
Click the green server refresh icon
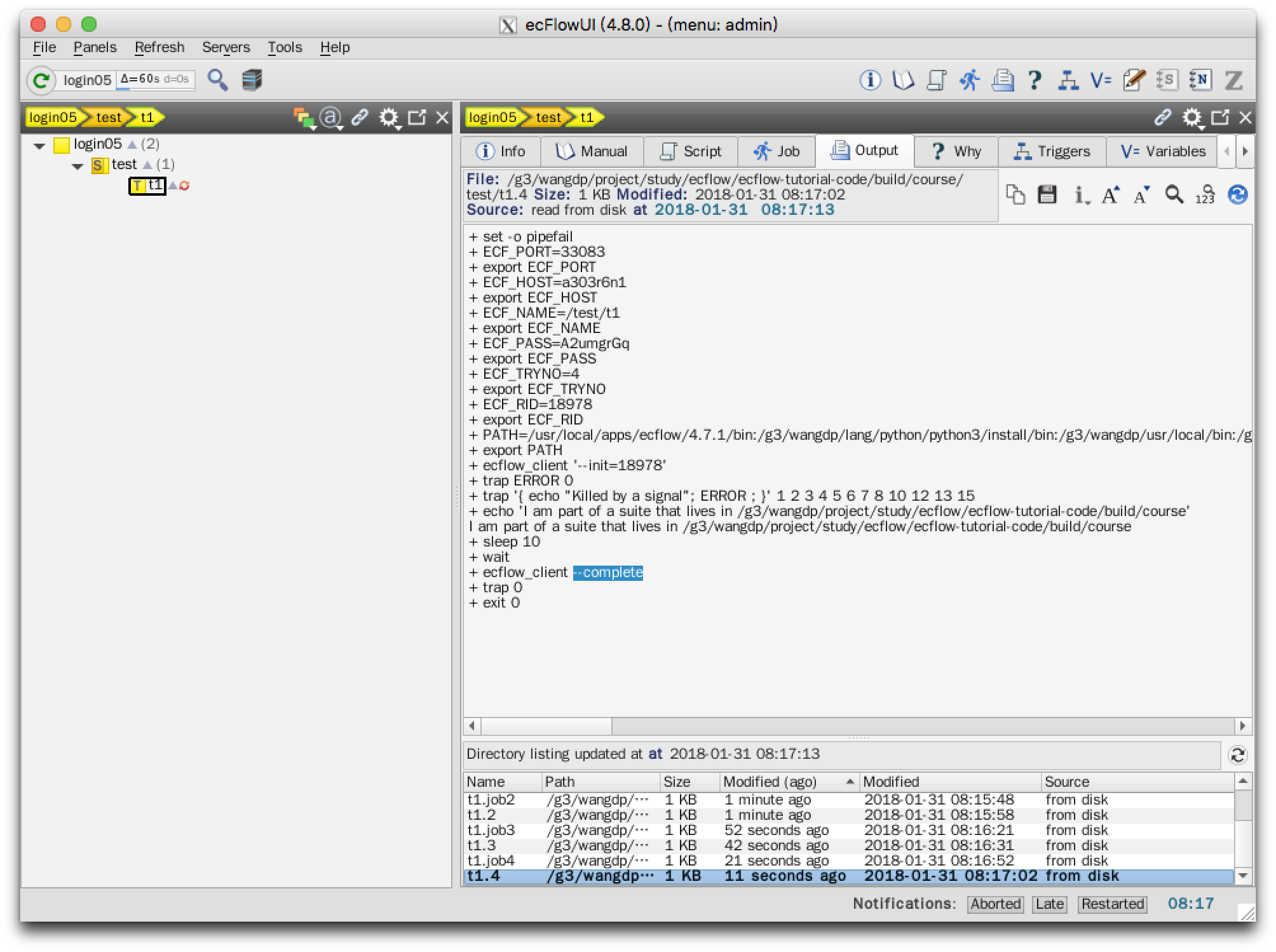41,80
